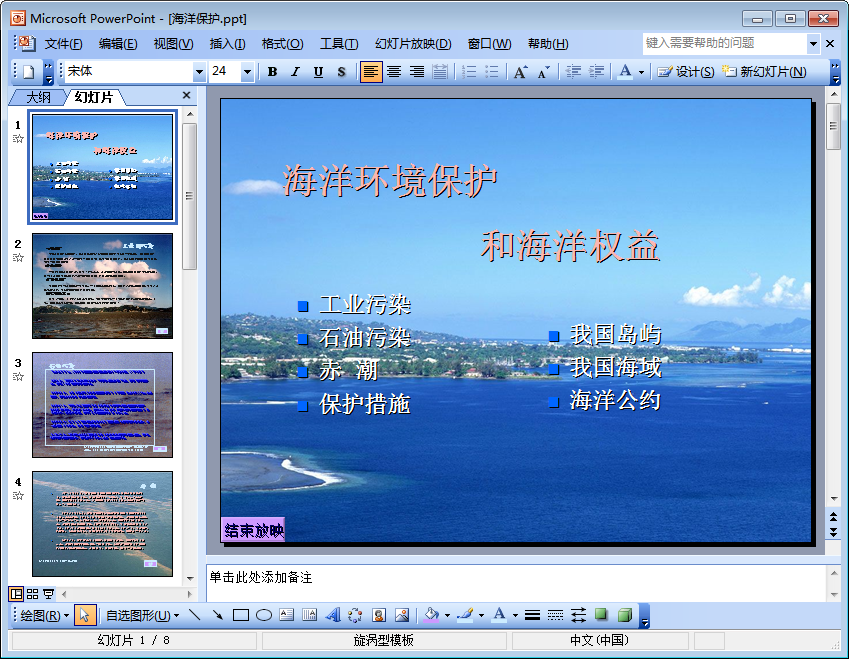Viewport: 849px width, 659px height.
Task: Select the Rectangle drawing tool
Action: tap(240, 615)
